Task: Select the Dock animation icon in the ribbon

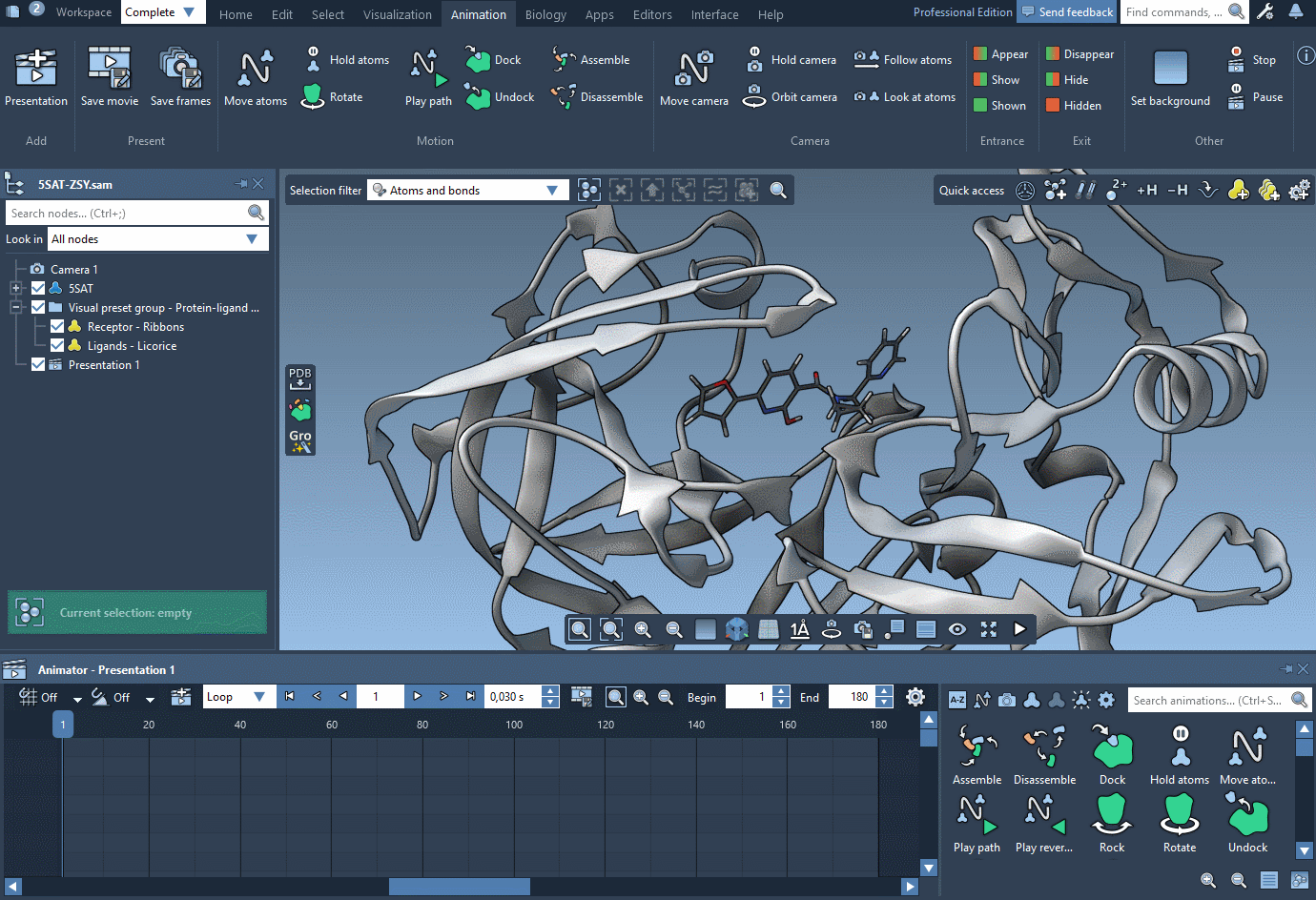Action: pyautogui.click(x=479, y=59)
